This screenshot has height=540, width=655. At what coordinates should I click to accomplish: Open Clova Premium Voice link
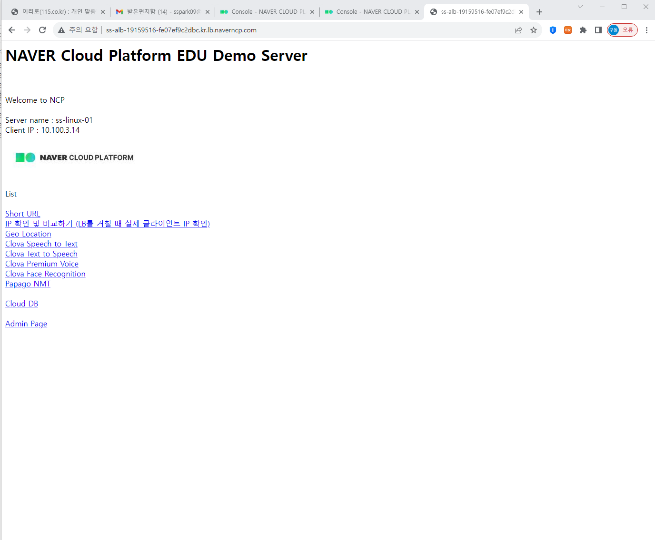point(42,264)
